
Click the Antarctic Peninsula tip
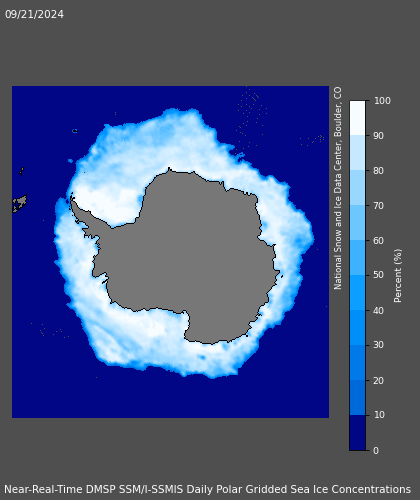72,199
